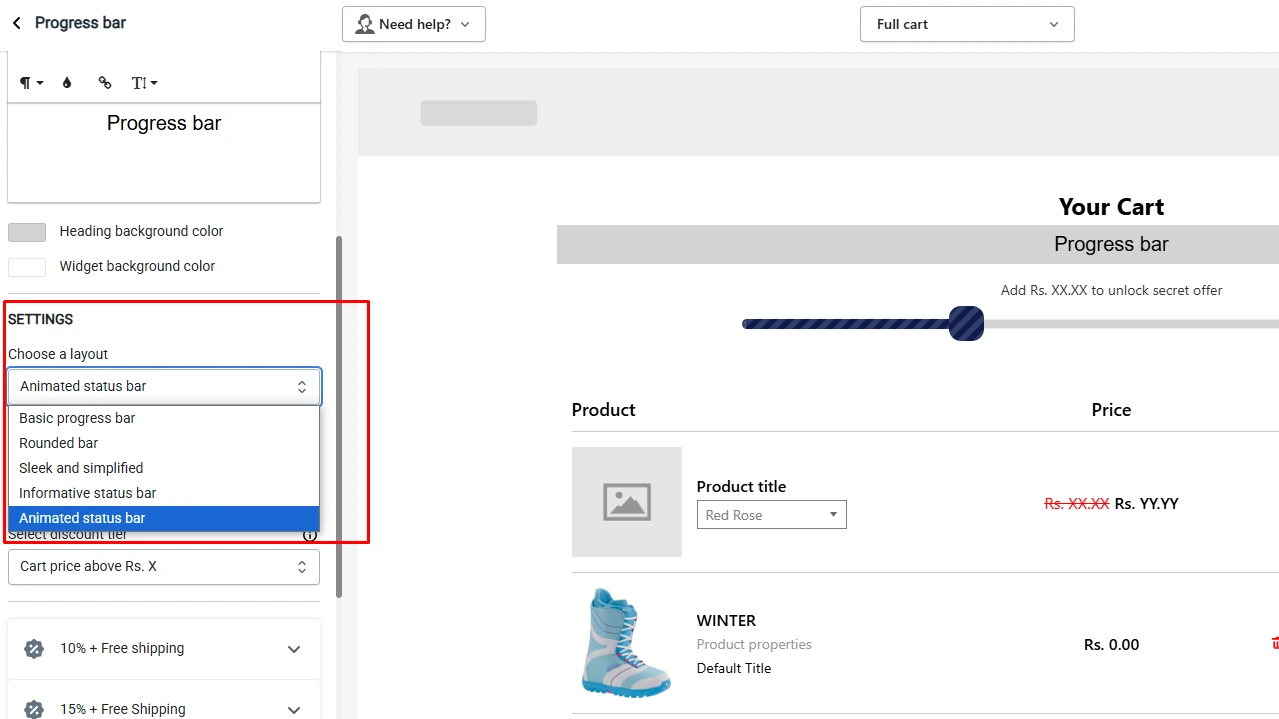Click the Your Cart title
This screenshot has height=719, width=1279.
pos(1111,207)
